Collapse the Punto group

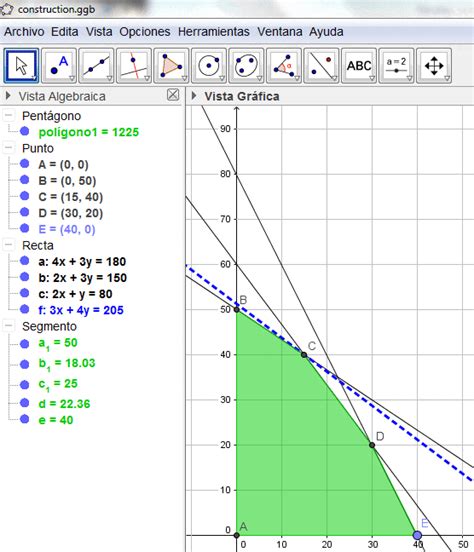click(9, 148)
